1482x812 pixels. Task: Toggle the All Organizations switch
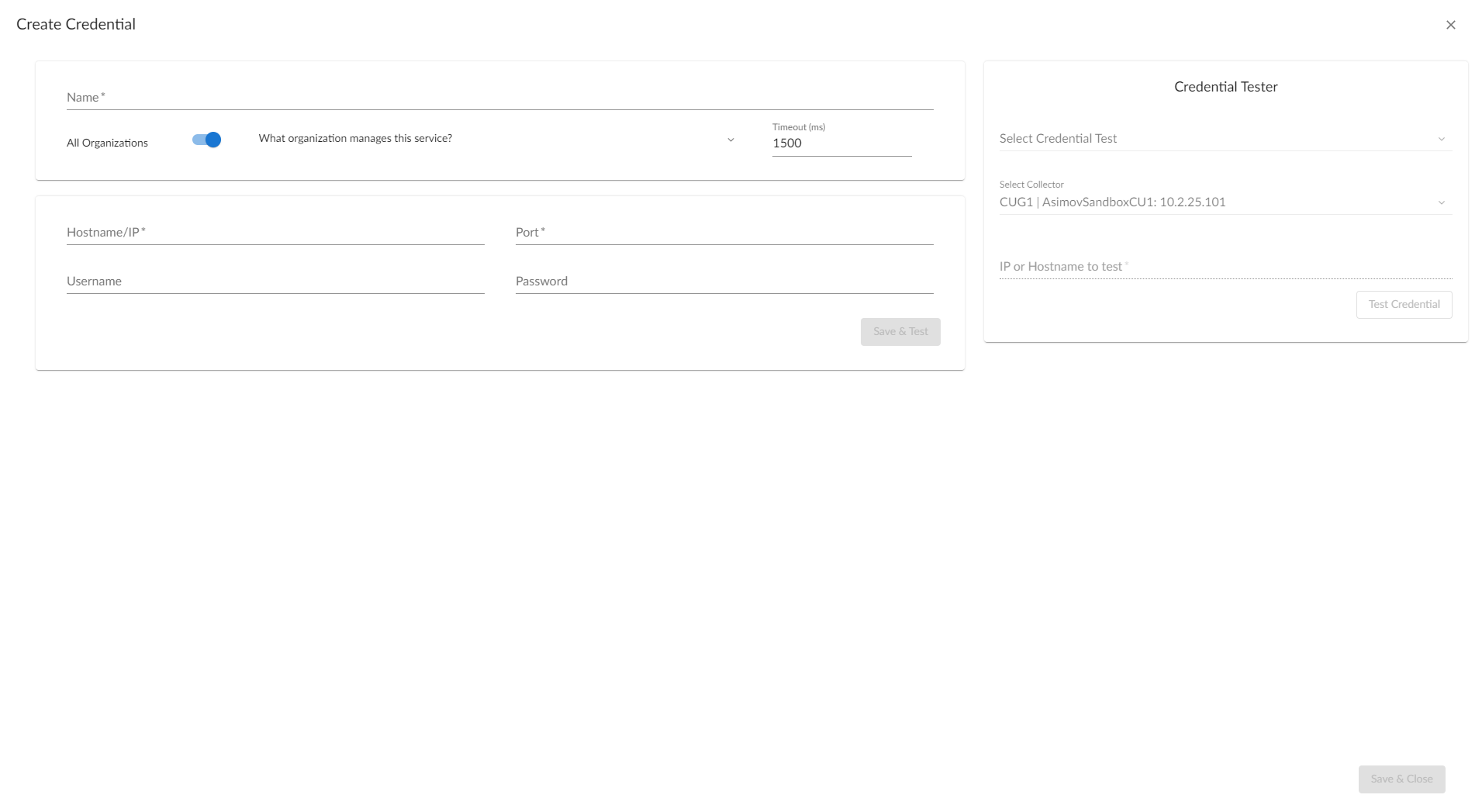[x=207, y=140]
